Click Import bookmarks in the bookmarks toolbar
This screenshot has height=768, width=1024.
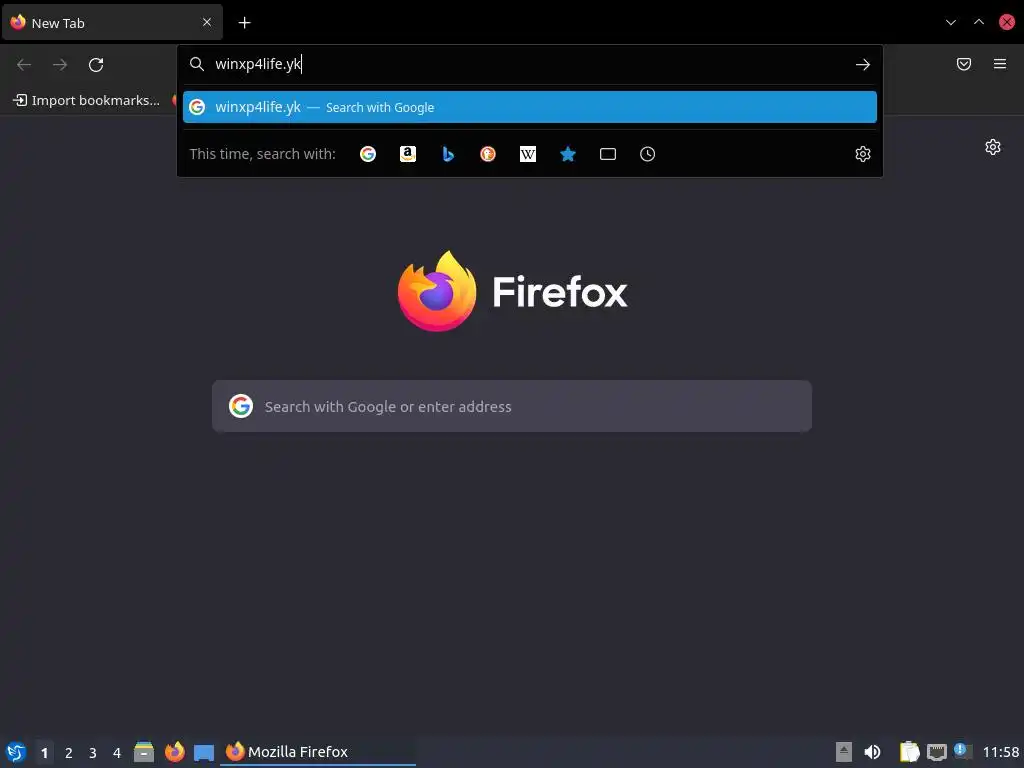pos(86,101)
